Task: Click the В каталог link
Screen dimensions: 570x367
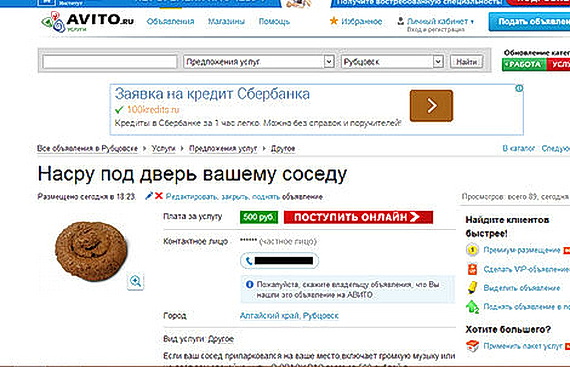Action: tap(519, 148)
